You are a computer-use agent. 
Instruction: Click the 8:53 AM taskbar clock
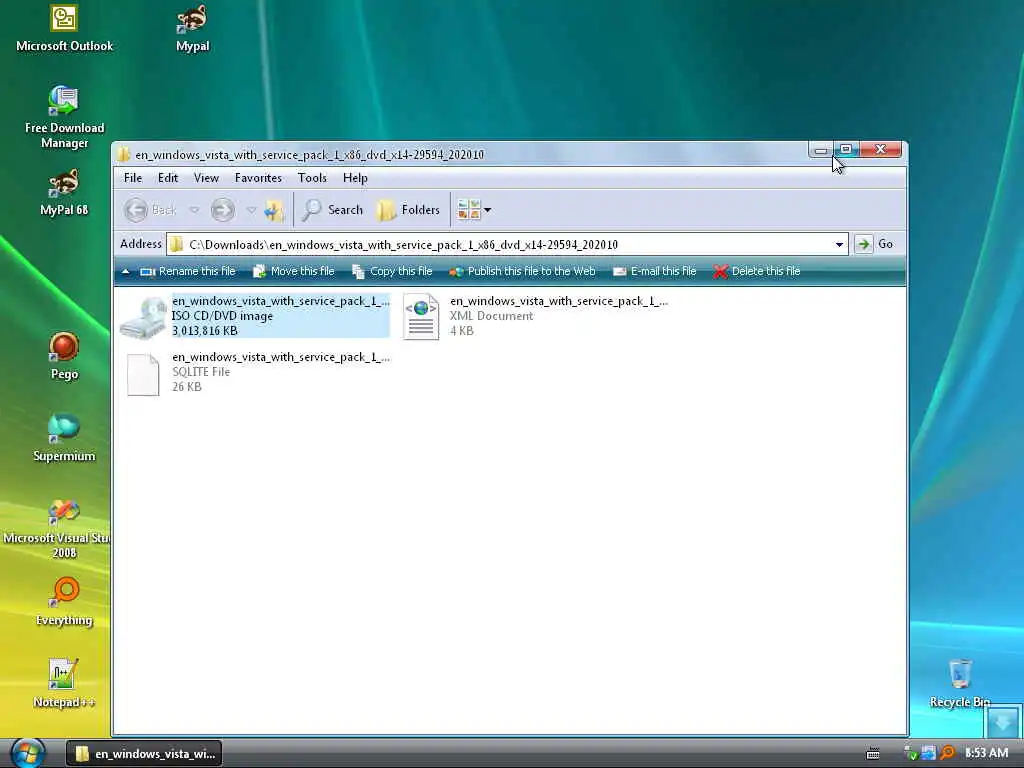986,753
